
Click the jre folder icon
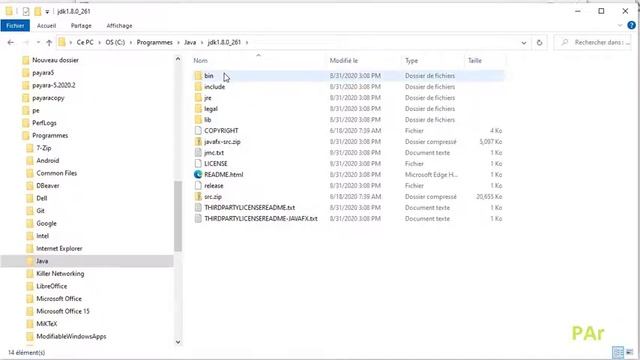tap(198, 98)
